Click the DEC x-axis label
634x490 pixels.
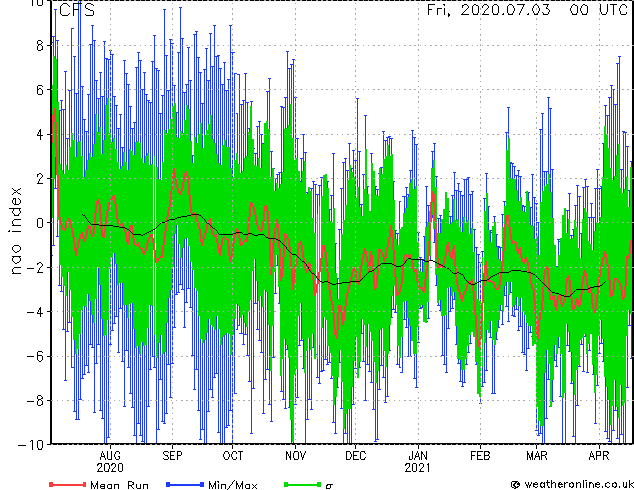(x=356, y=456)
